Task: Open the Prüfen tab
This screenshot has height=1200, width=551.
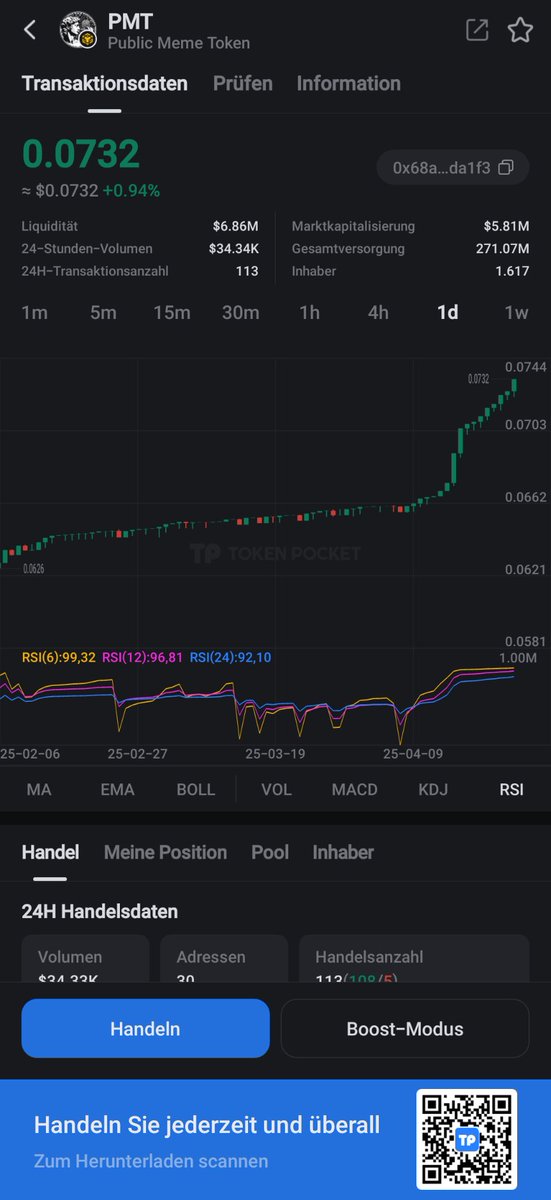Action: [x=242, y=84]
